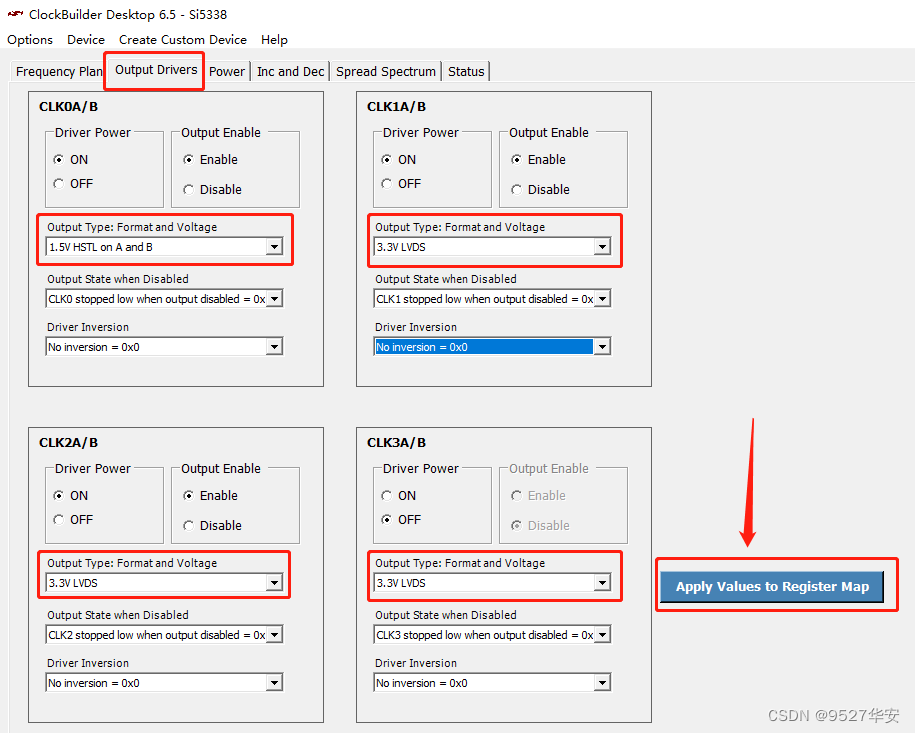915x733 pixels.
Task: Open the Spread Spectrum tab
Action: coord(386,71)
